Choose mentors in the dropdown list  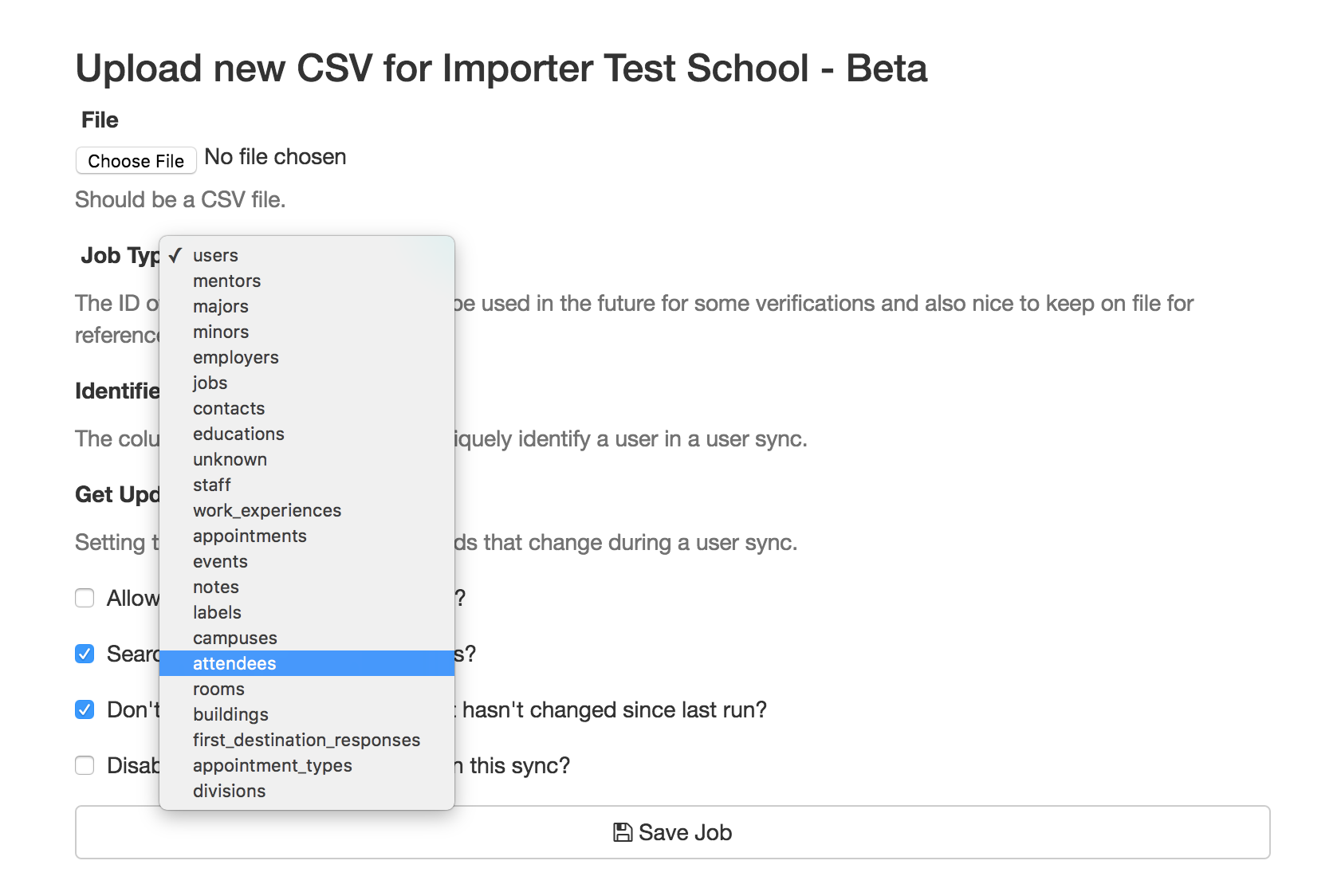(x=307, y=281)
